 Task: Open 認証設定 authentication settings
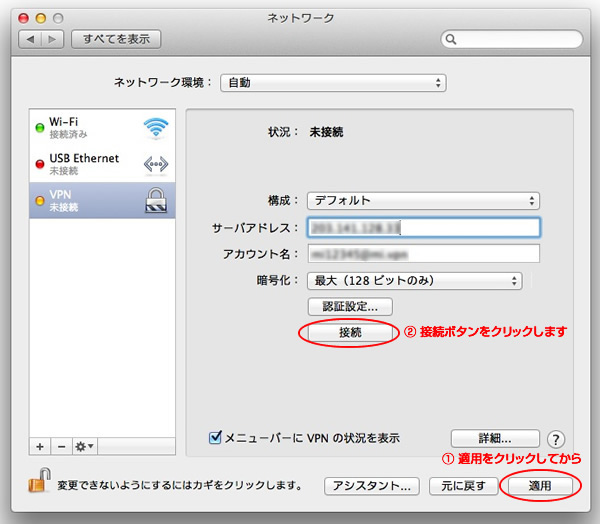click(x=350, y=307)
